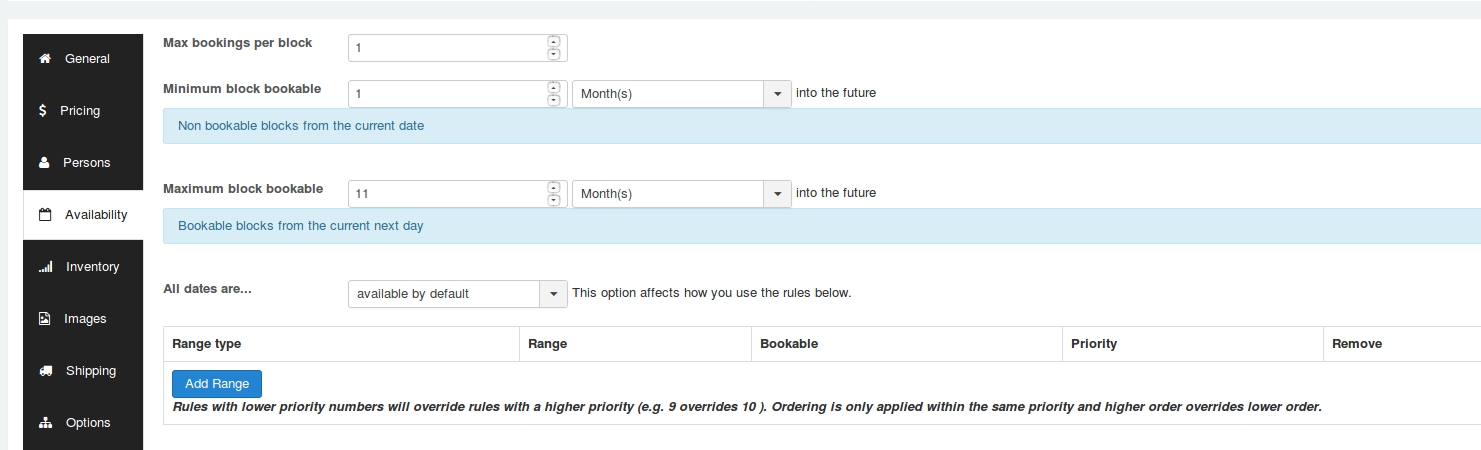Click the picture icon beside Images

pyautogui.click(x=44, y=319)
